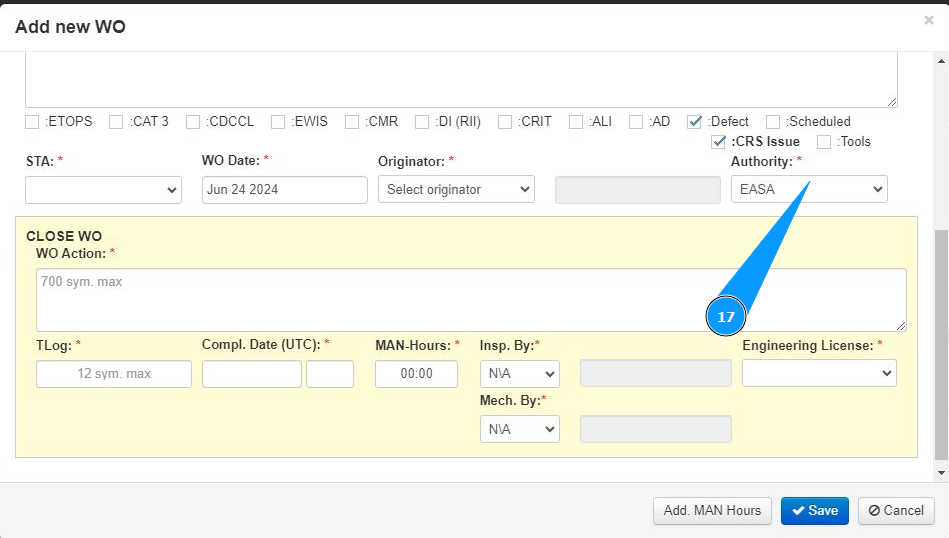Screen dimensions: 949x538
Task: Check the EWIS checkbox
Action: (x=279, y=122)
